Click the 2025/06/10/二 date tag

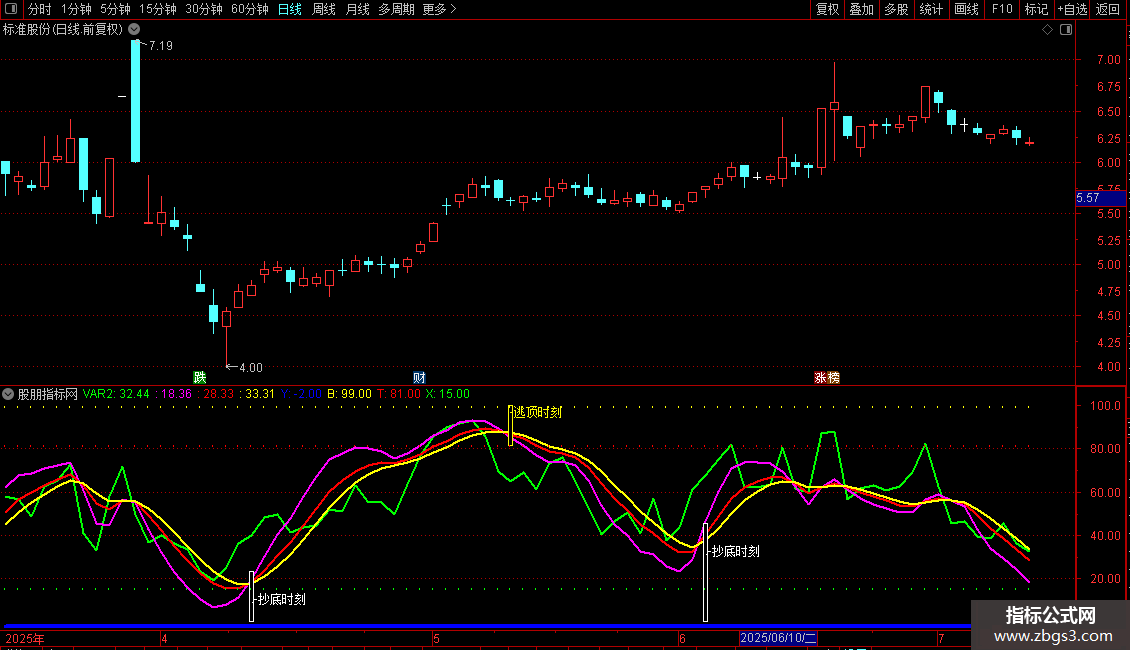pyautogui.click(x=778, y=638)
